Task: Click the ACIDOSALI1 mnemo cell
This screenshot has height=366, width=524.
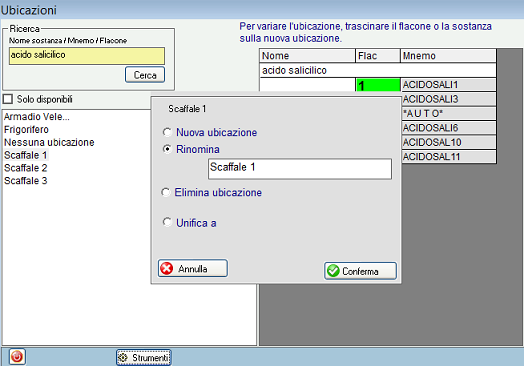Action: (x=448, y=85)
